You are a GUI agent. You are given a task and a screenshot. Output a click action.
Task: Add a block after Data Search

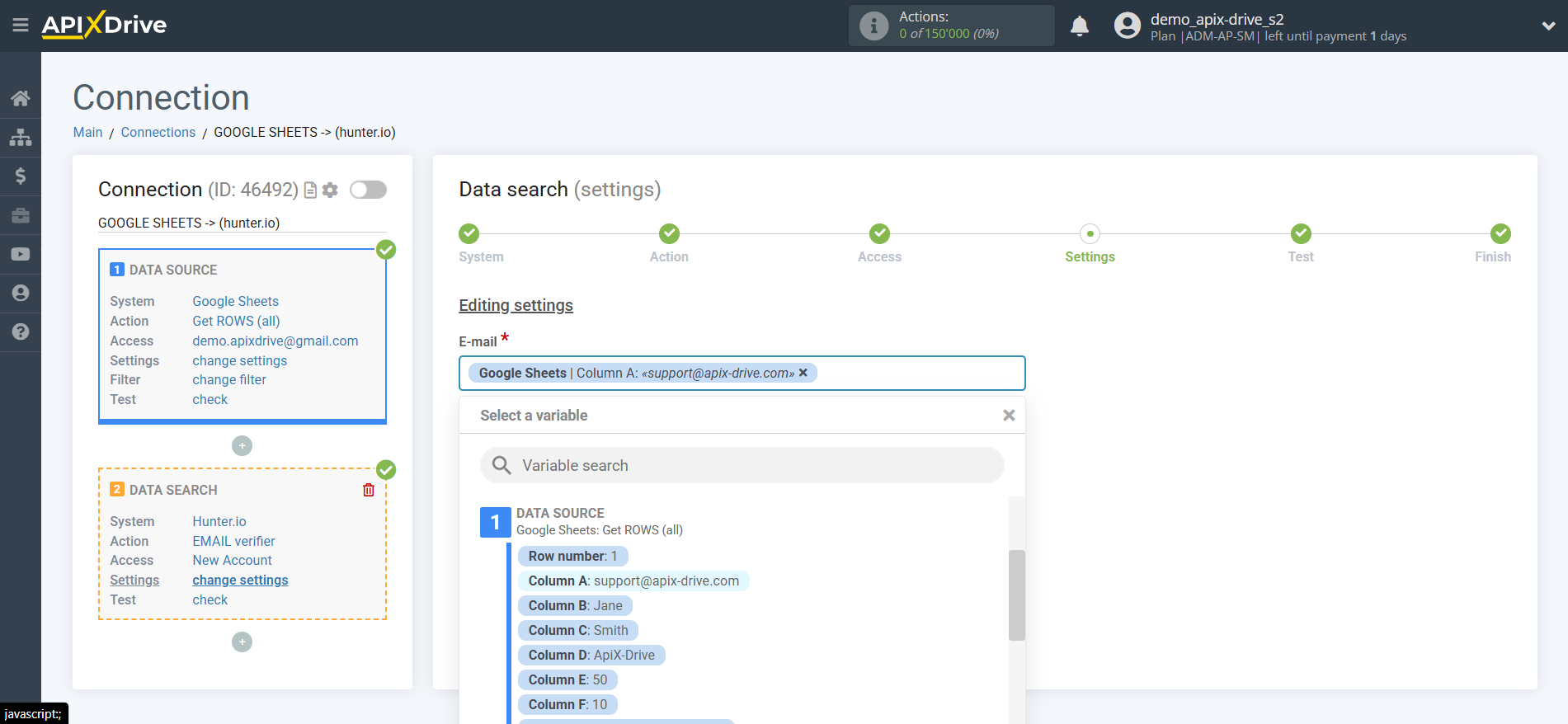242,642
